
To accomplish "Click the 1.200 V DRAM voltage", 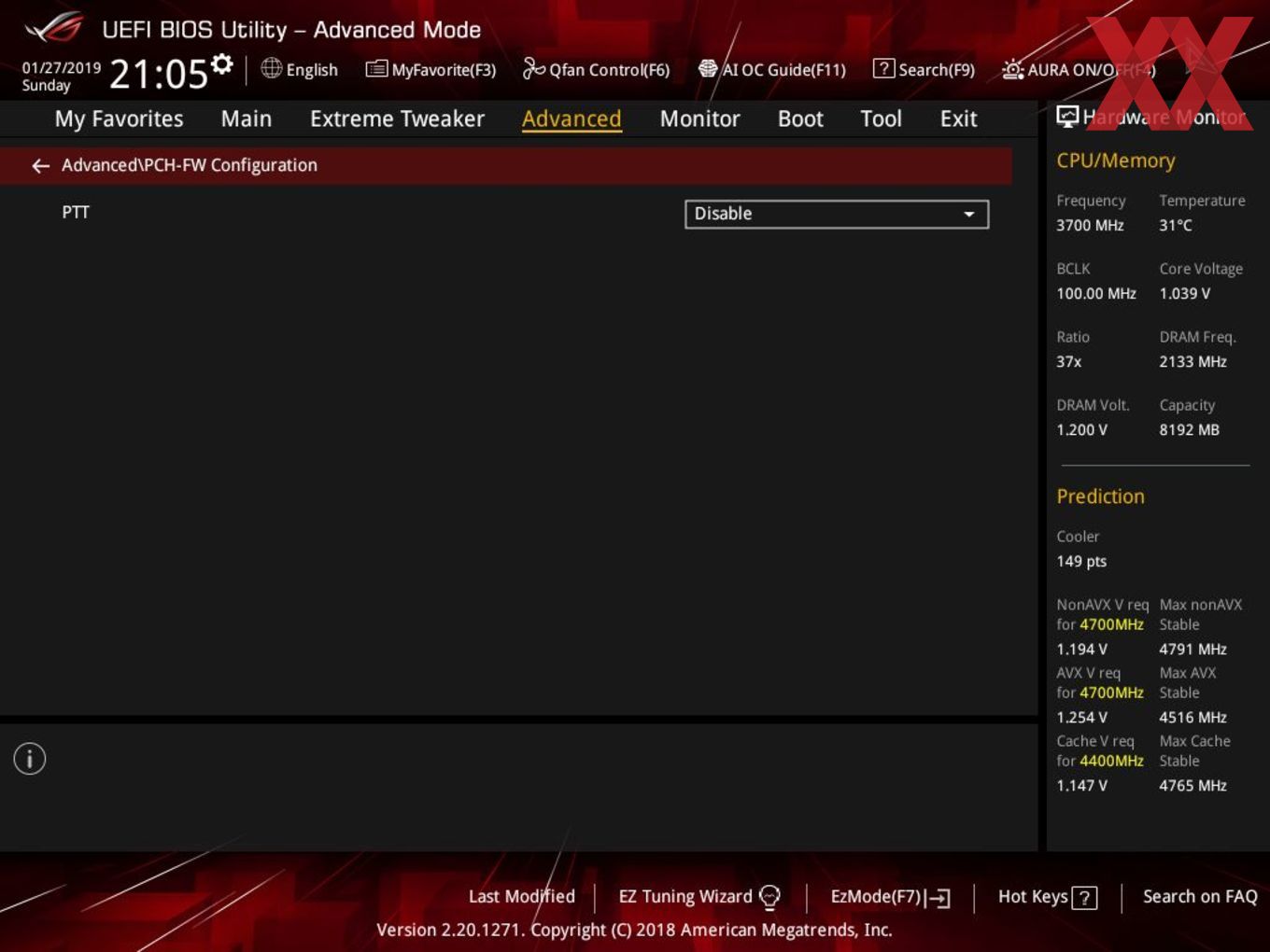I will tap(1081, 429).
